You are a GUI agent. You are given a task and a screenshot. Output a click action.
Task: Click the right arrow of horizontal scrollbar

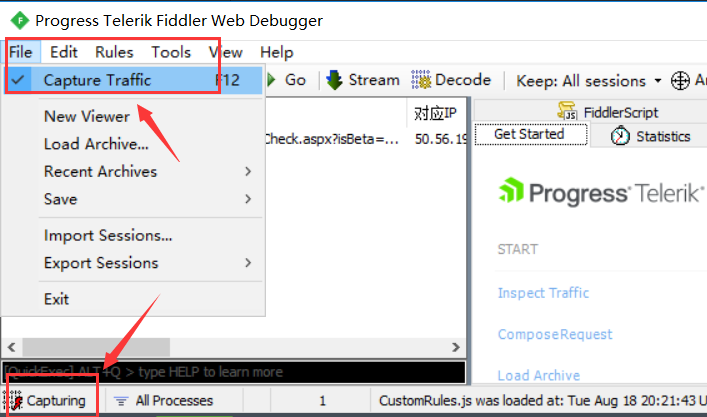pos(456,347)
